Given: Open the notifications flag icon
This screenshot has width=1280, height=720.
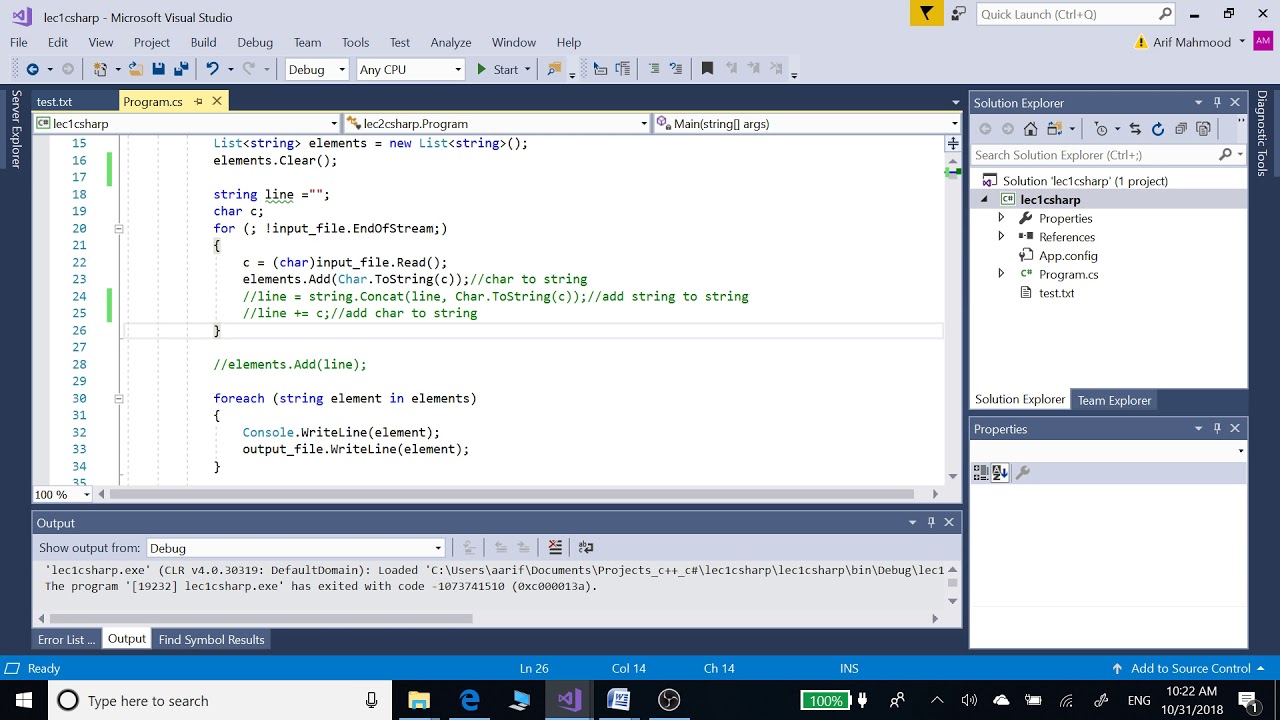Looking at the screenshot, I should 927,14.
